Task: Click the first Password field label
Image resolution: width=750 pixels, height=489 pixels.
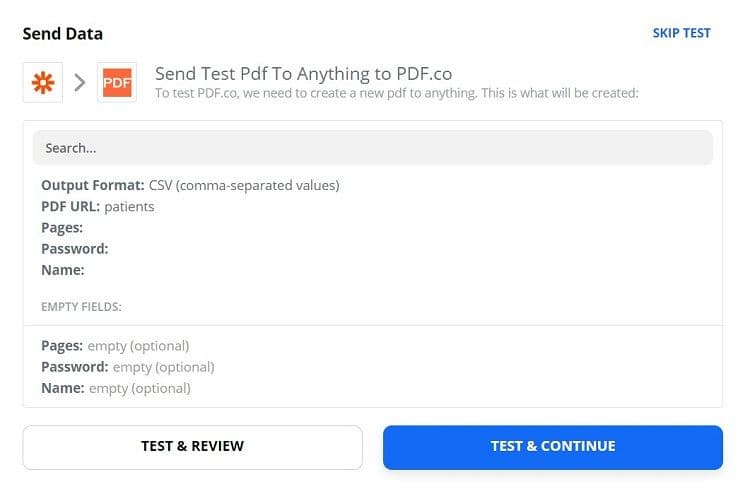Action: tap(75, 248)
